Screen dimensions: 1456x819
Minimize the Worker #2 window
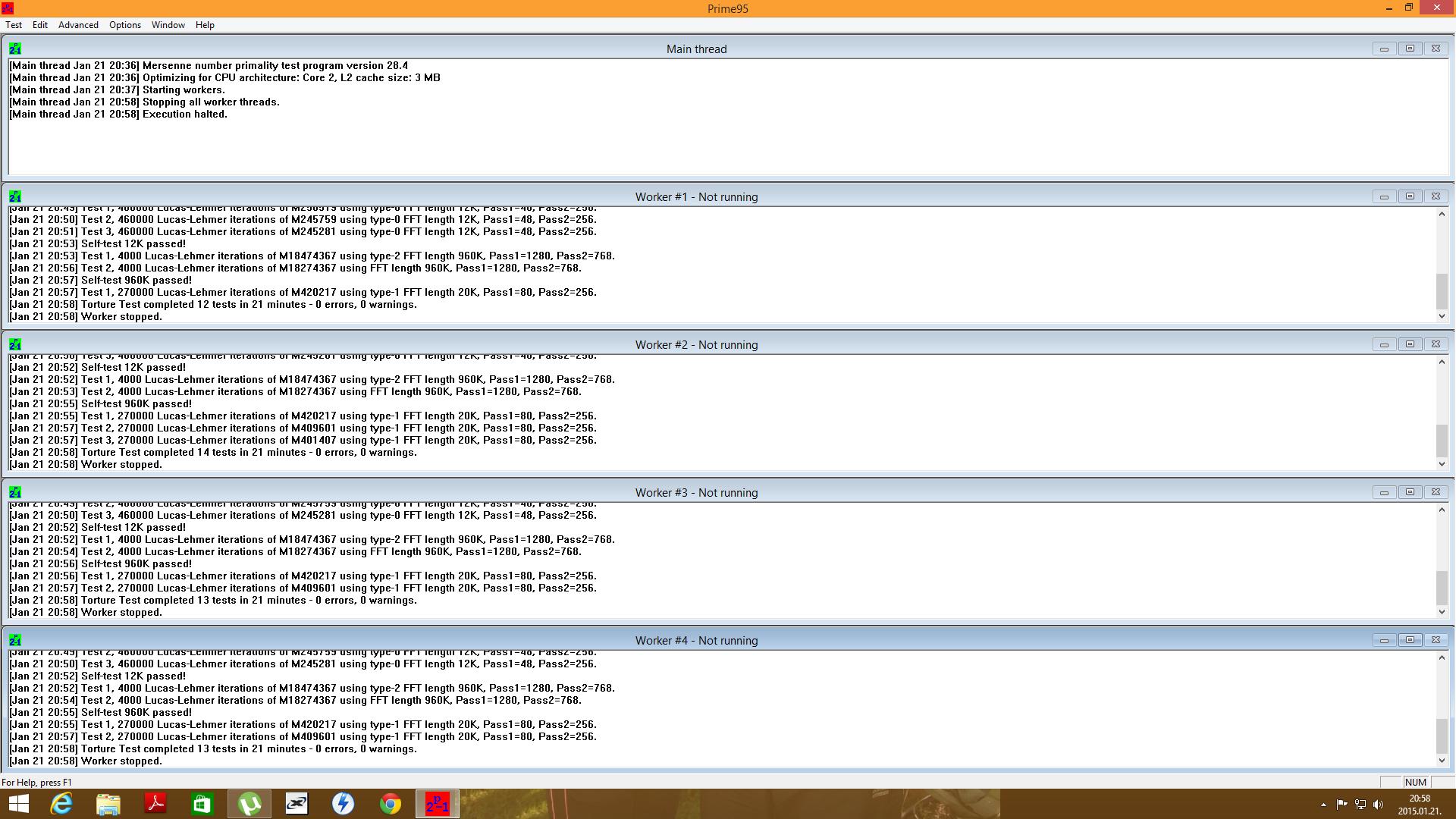pos(1384,344)
